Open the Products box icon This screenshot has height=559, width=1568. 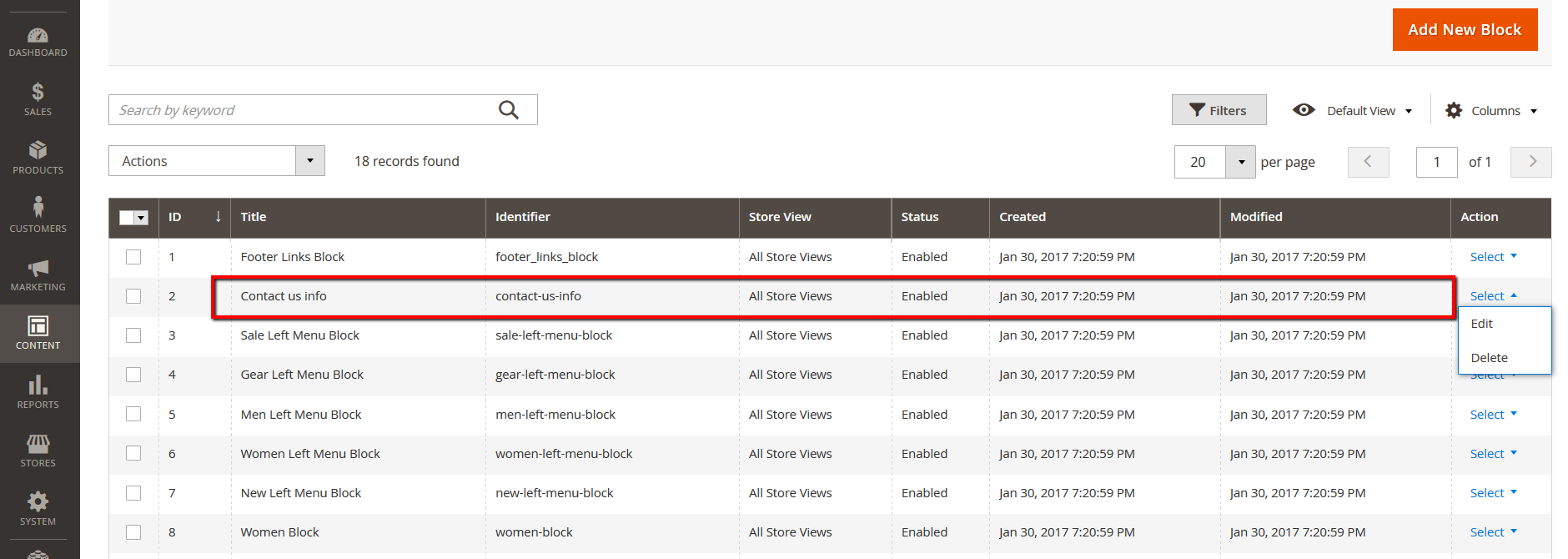[38, 150]
